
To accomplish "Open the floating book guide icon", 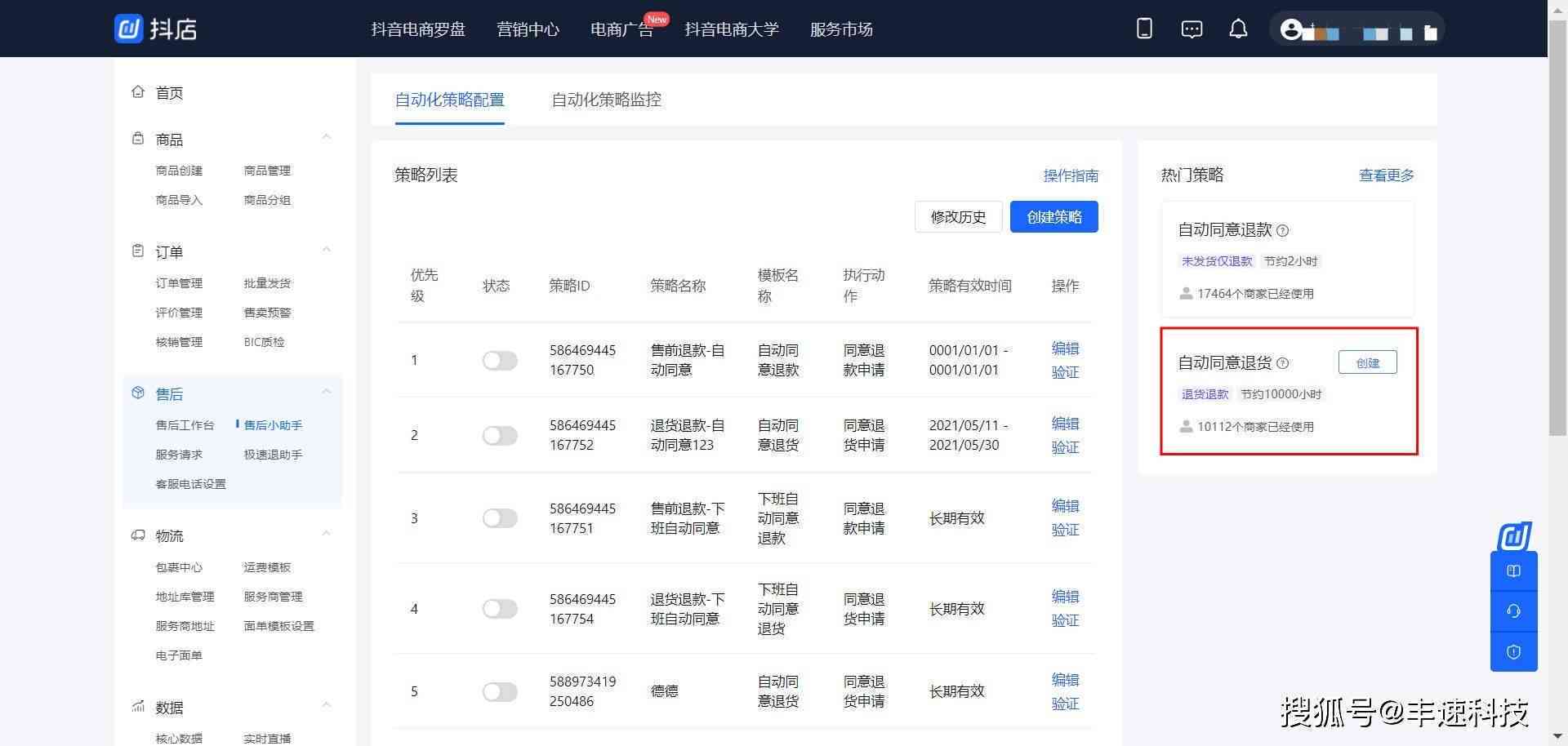I will pos(1513,571).
